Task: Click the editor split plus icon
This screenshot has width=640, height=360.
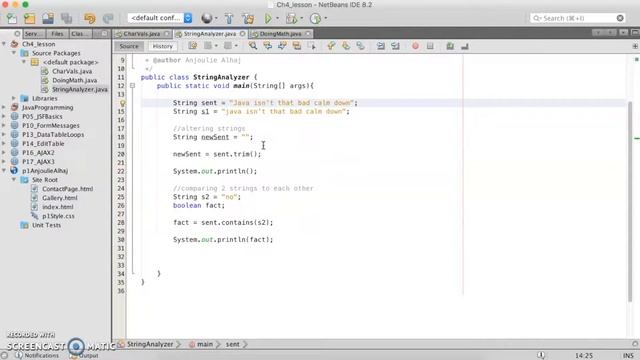Action: click(635, 46)
